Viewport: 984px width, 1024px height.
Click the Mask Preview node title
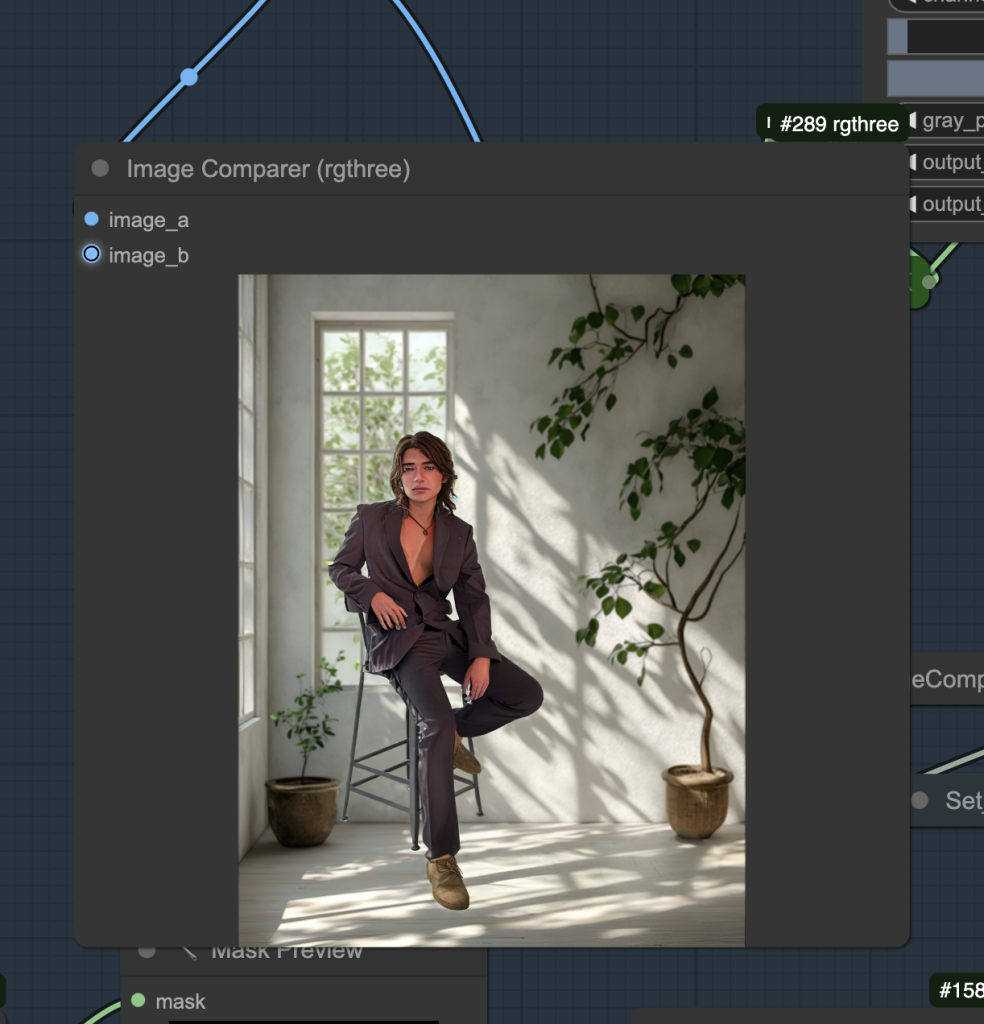click(x=286, y=952)
